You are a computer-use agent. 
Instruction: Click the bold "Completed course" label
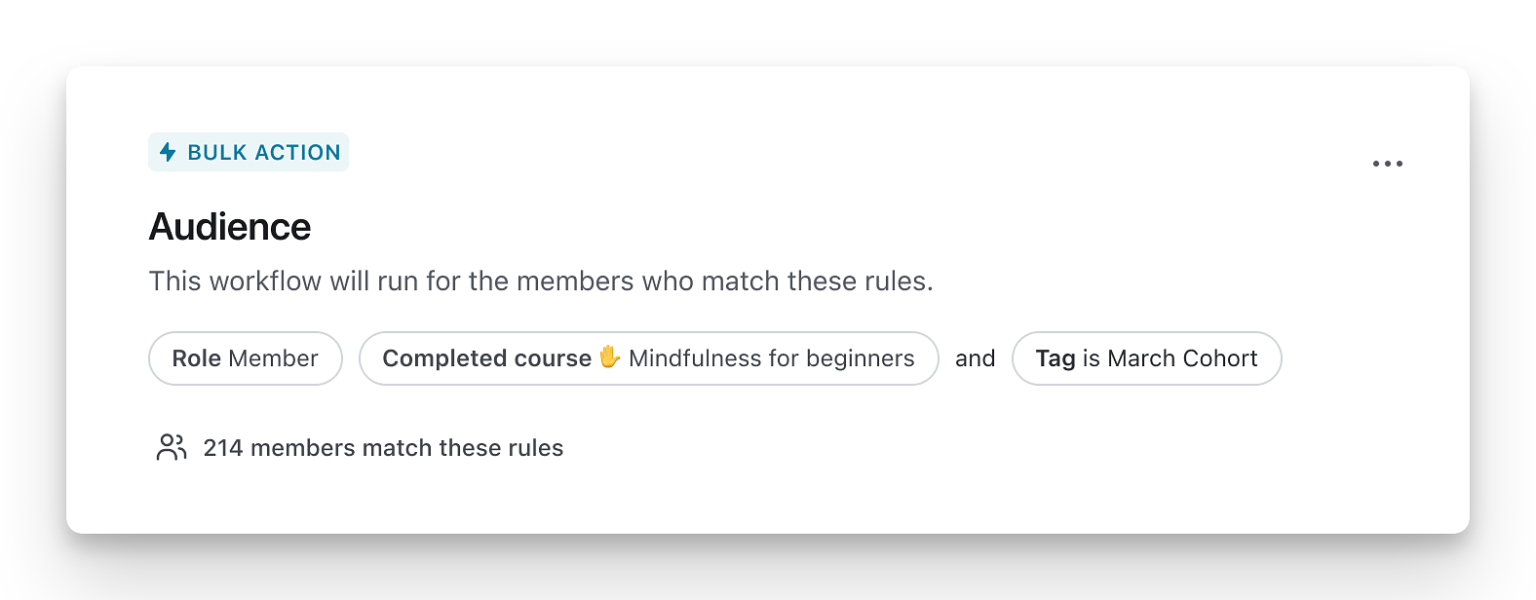(x=487, y=358)
